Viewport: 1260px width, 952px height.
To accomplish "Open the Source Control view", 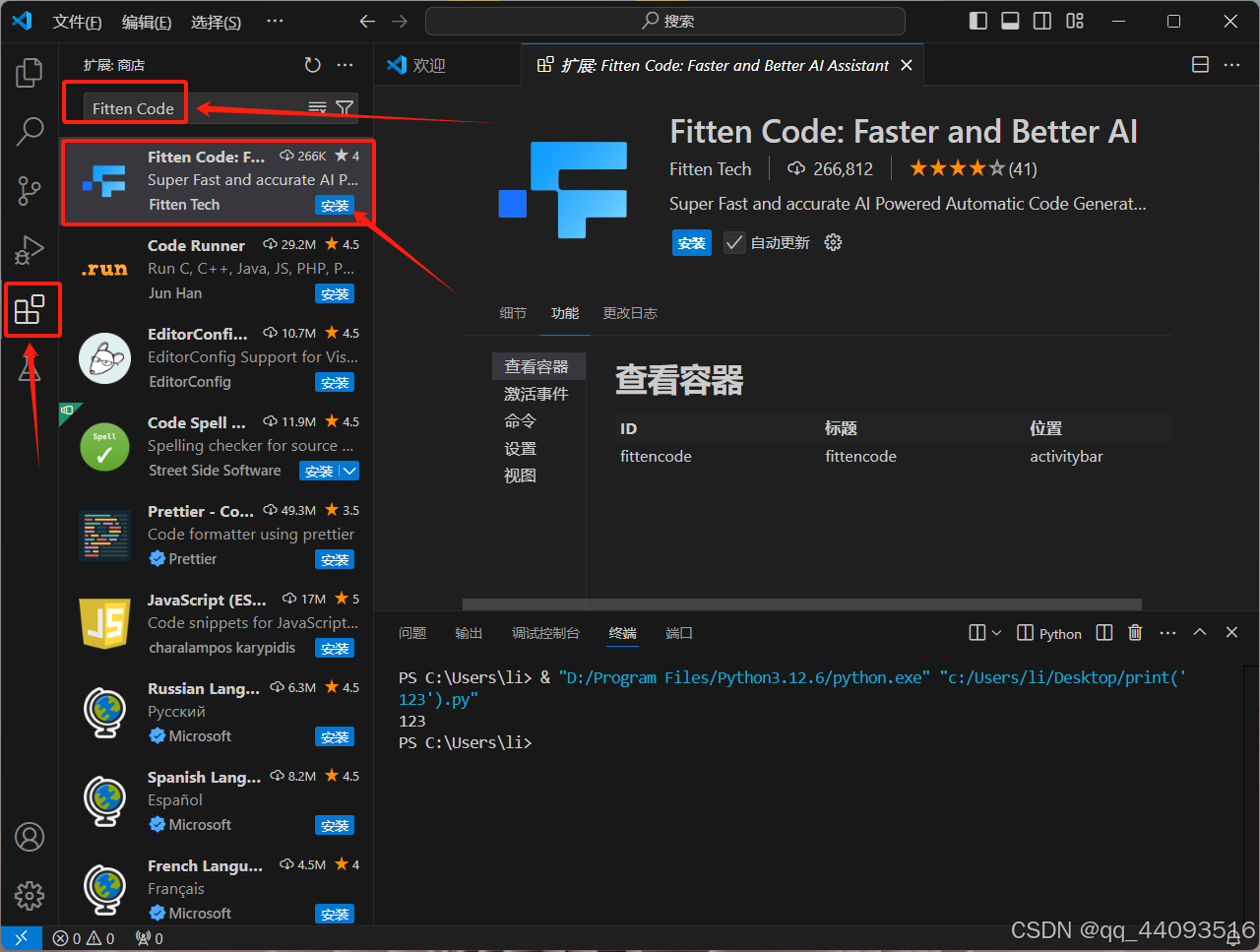I will (30, 189).
